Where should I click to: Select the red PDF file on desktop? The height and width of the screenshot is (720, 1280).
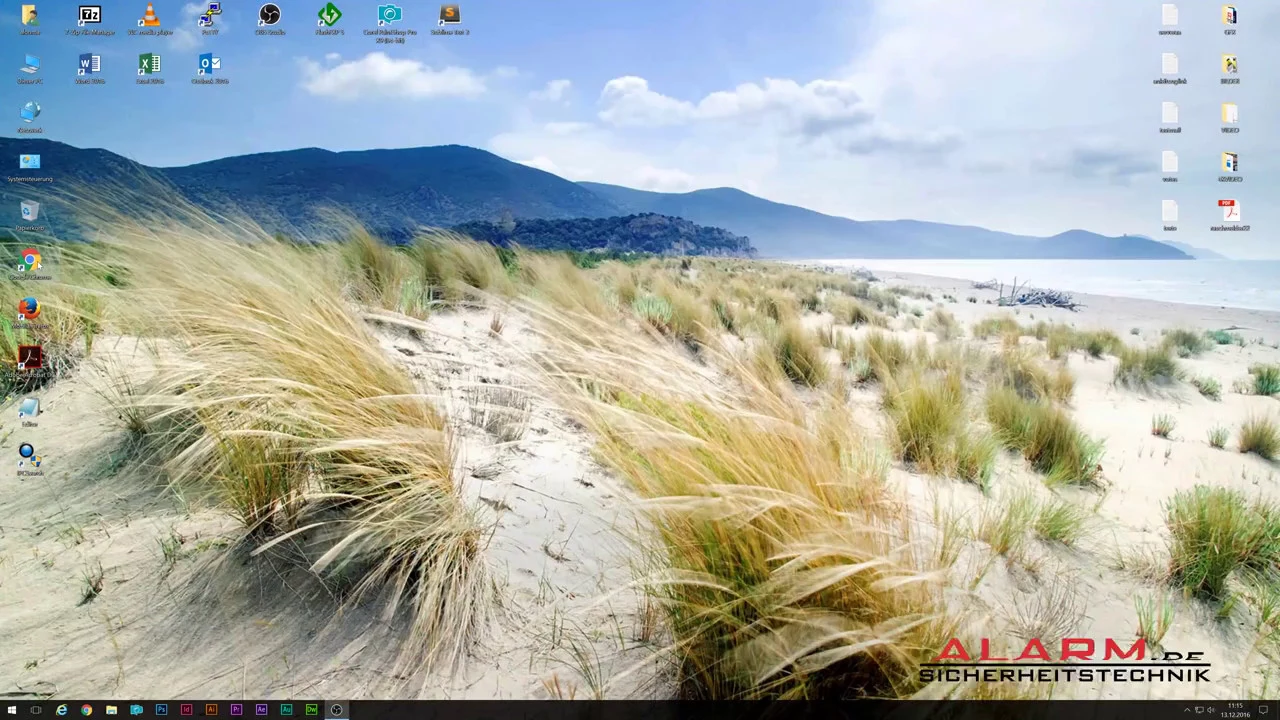[1229, 215]
